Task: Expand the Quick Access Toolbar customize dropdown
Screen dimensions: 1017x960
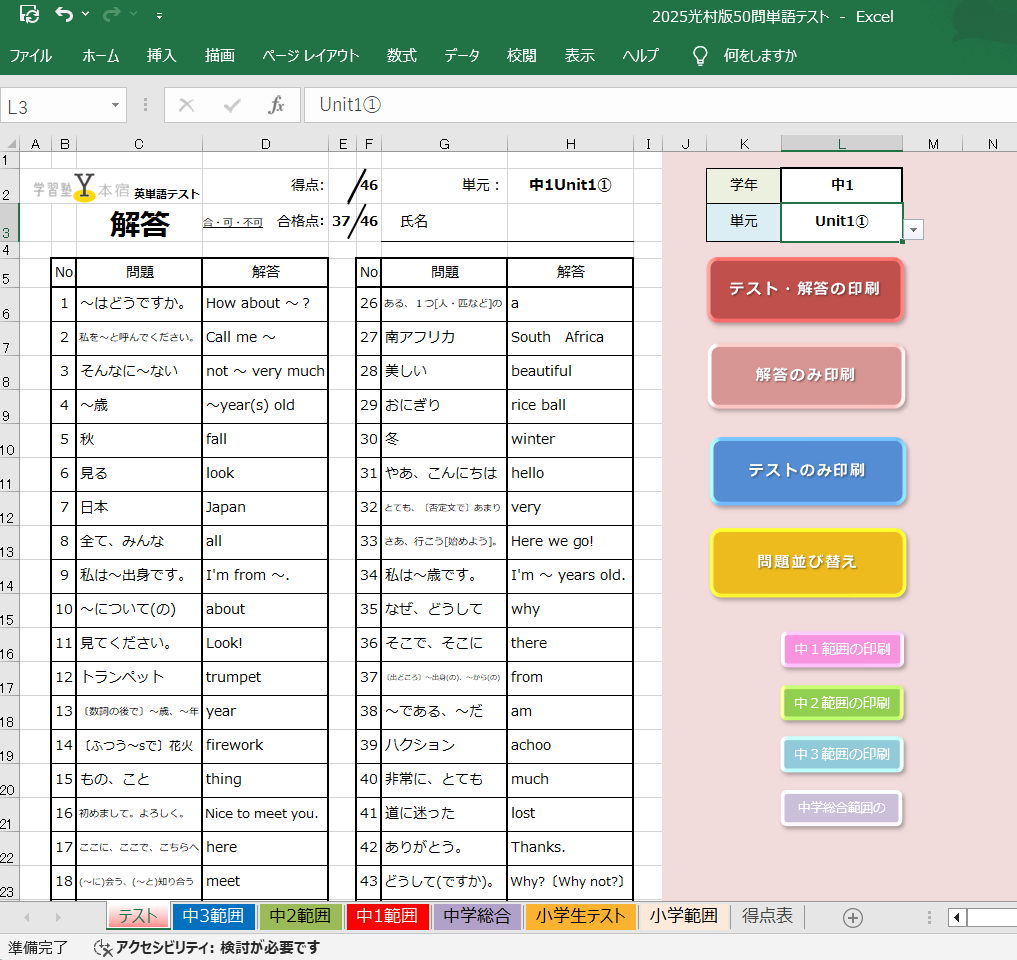Action: coord(160,16)
